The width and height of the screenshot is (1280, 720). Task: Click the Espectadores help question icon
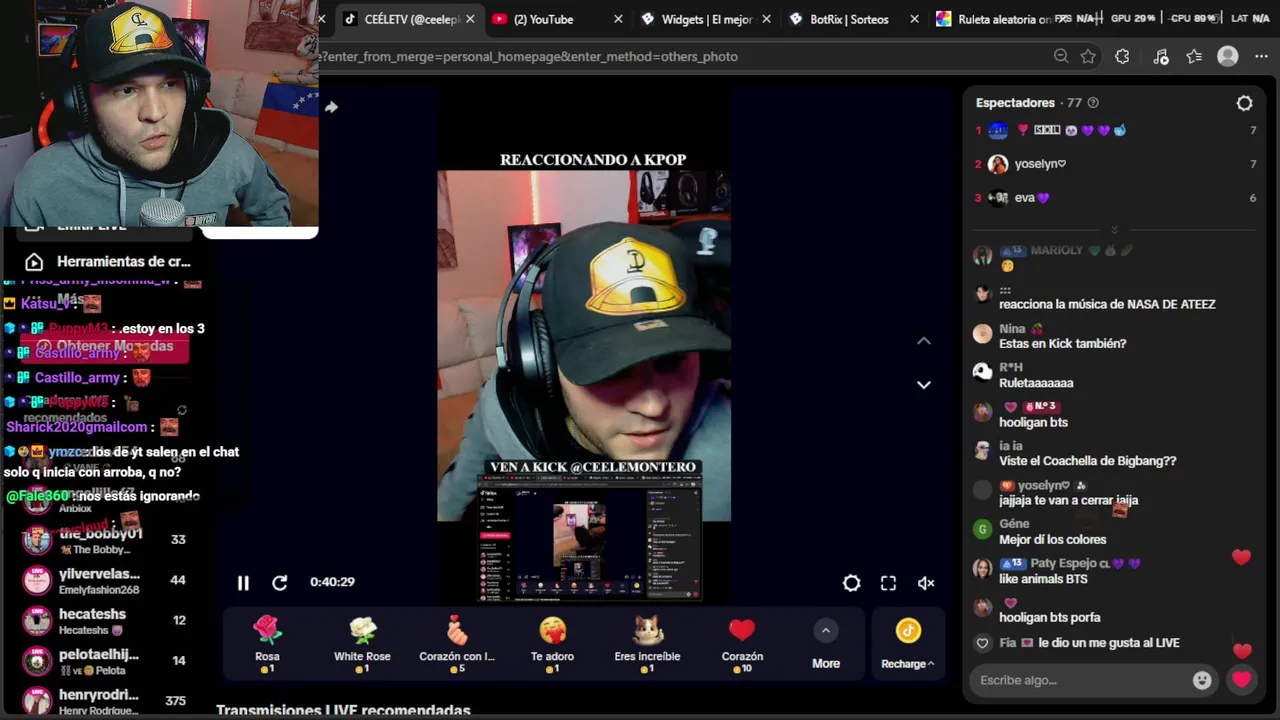click(x=1093, y=103)
